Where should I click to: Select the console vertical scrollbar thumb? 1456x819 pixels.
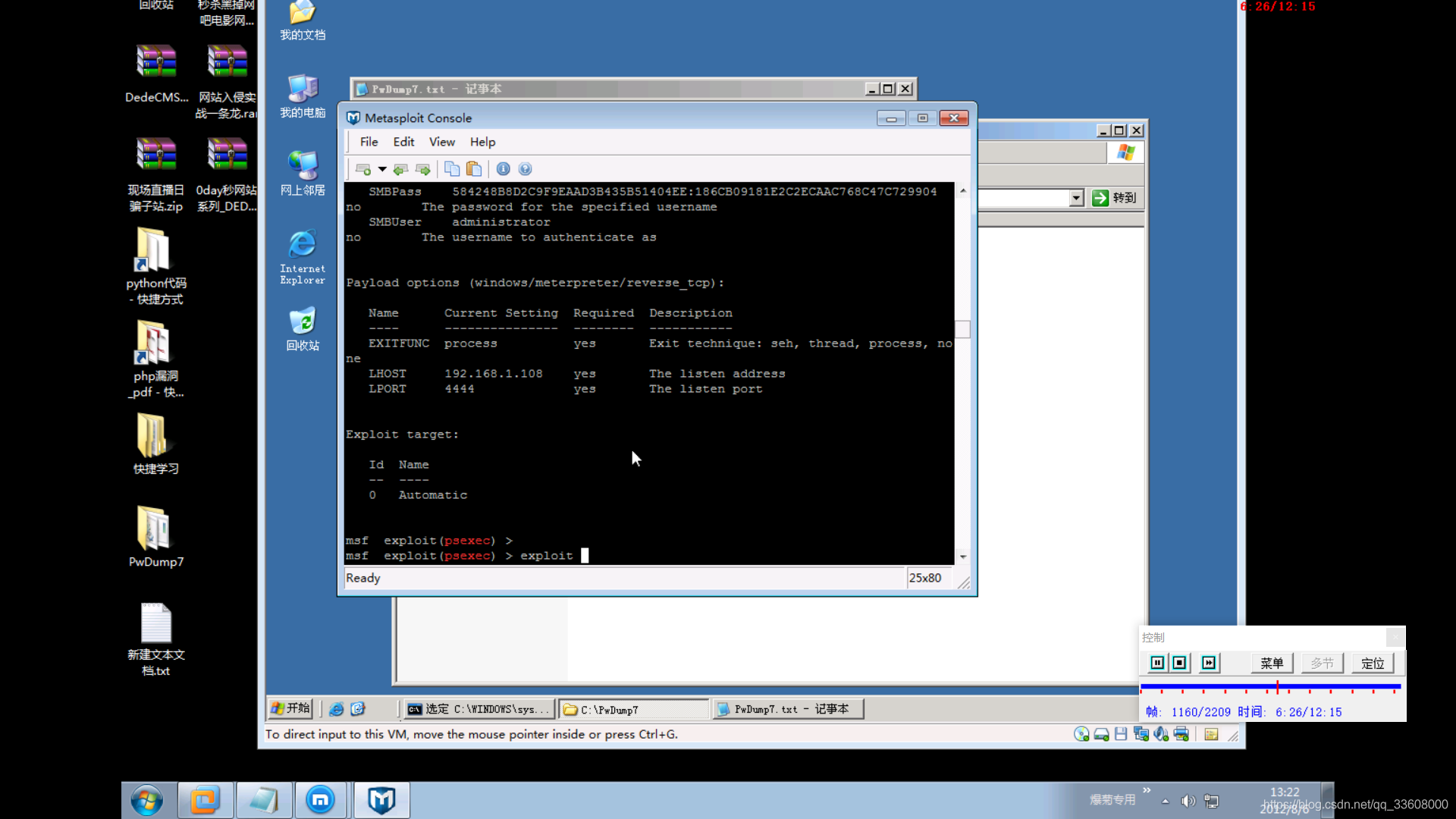click(963, 329)
